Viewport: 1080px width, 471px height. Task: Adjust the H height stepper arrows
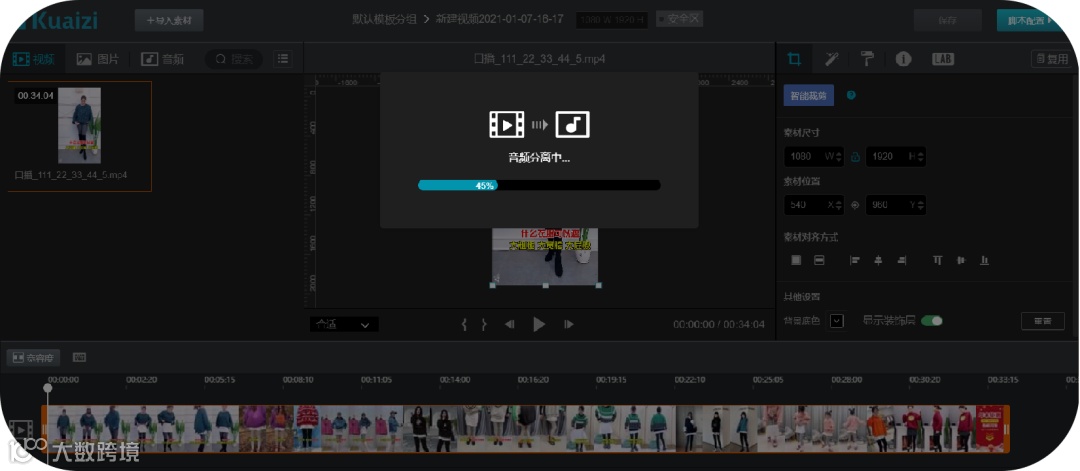tap(921, 156)
